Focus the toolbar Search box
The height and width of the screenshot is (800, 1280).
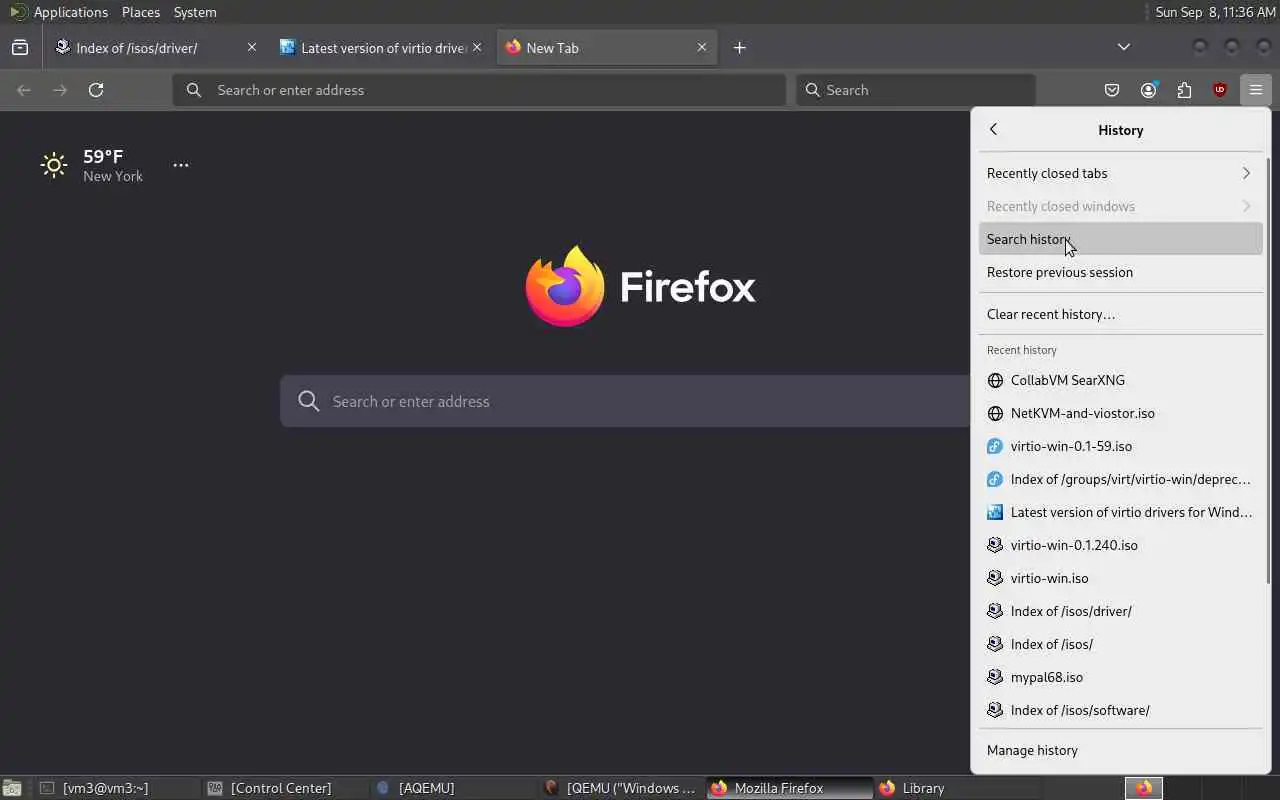point(916,90)
